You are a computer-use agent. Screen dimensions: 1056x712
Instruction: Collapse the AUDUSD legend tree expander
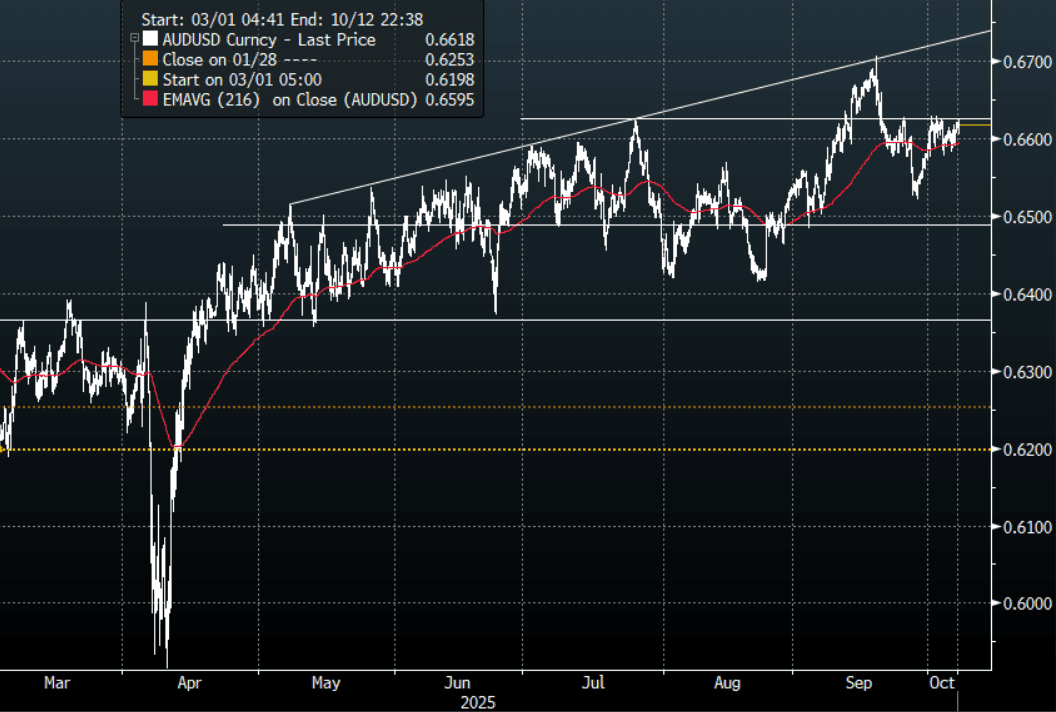click(135, 39)
